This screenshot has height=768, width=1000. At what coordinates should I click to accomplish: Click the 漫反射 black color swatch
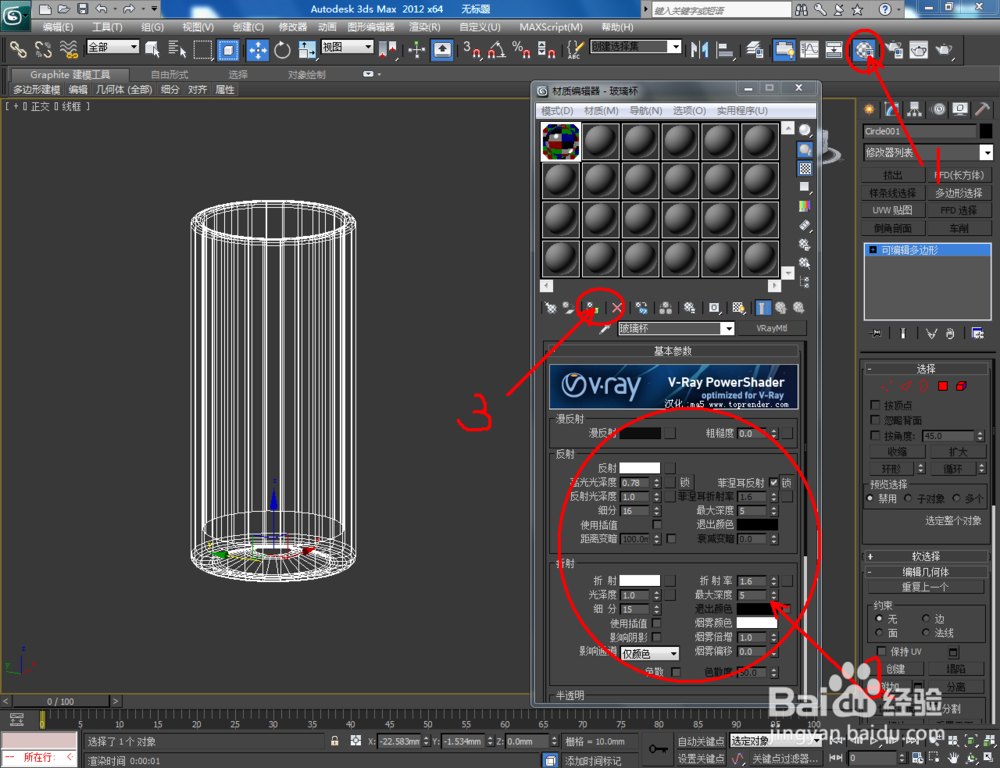(x=640, y=433)
